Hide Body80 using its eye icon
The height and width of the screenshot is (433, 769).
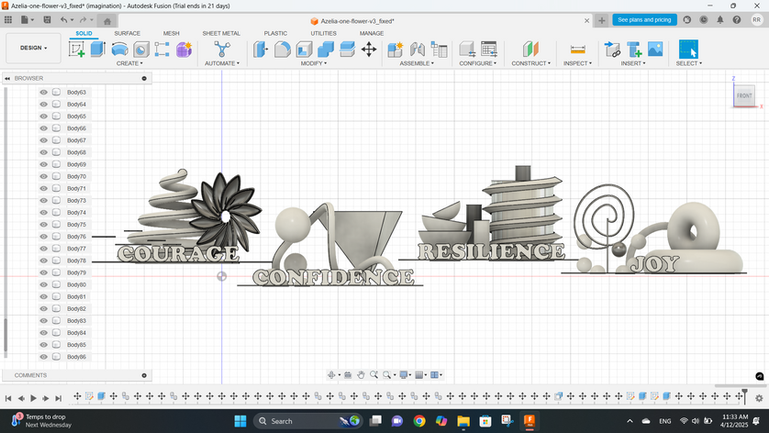pyautogui.click(x=44, y=284)
